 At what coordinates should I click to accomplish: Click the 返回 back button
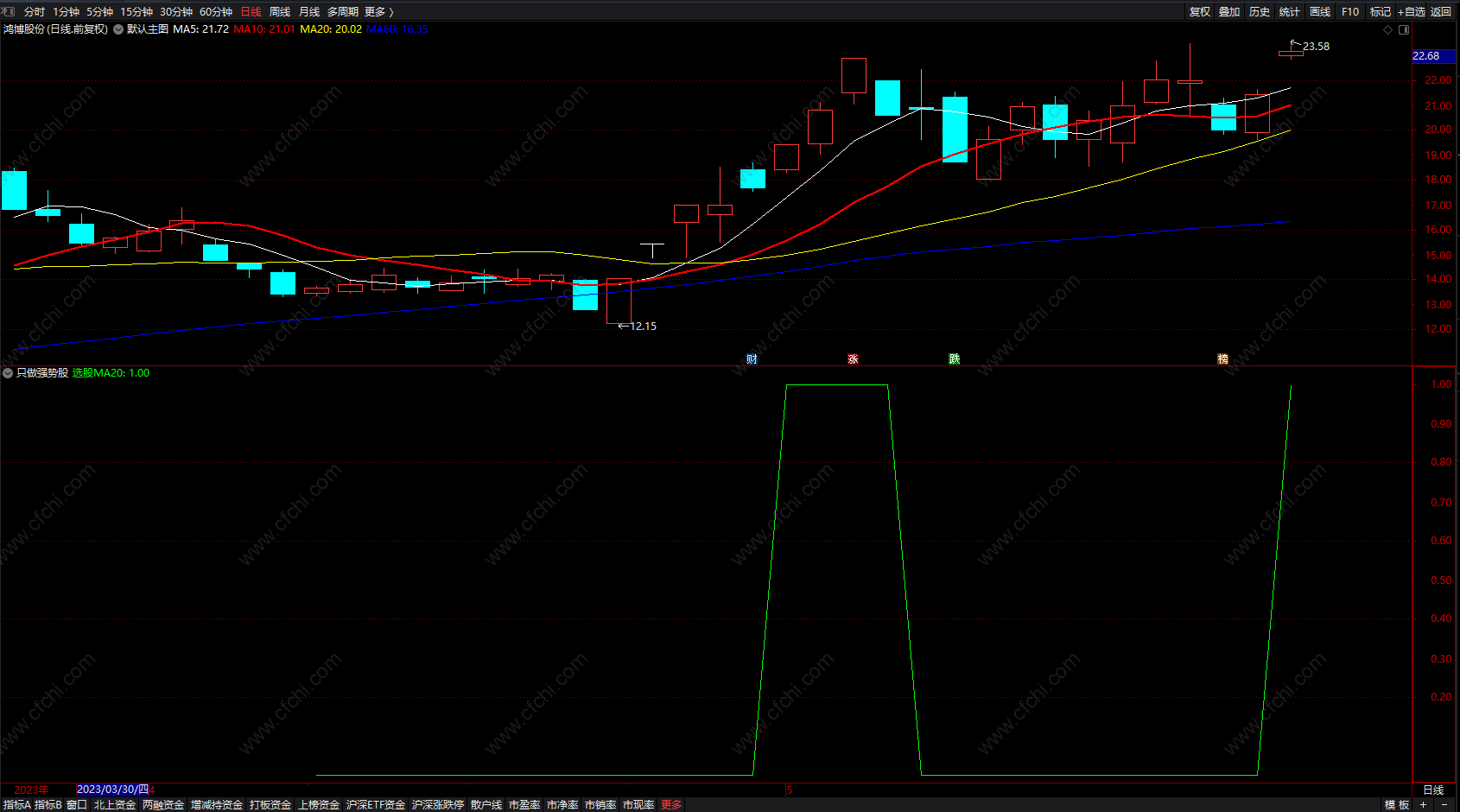pos(1441,12)
